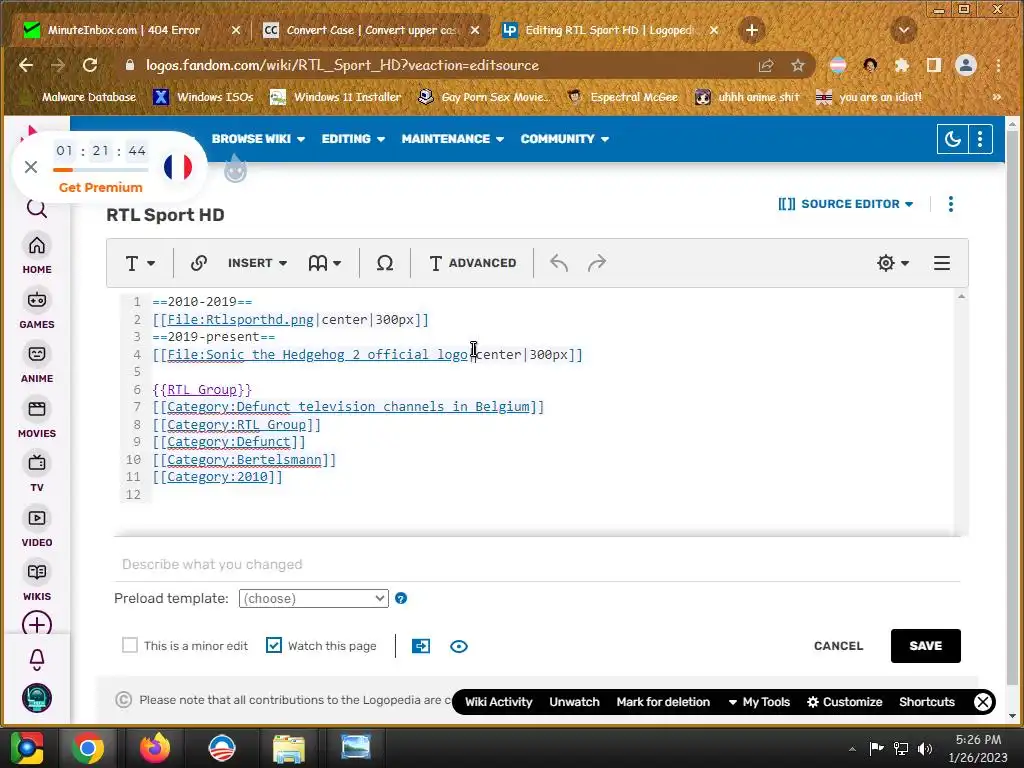Open the Video section in sidebar
The height and width of the screenshot is (768, 1024).
37,528
